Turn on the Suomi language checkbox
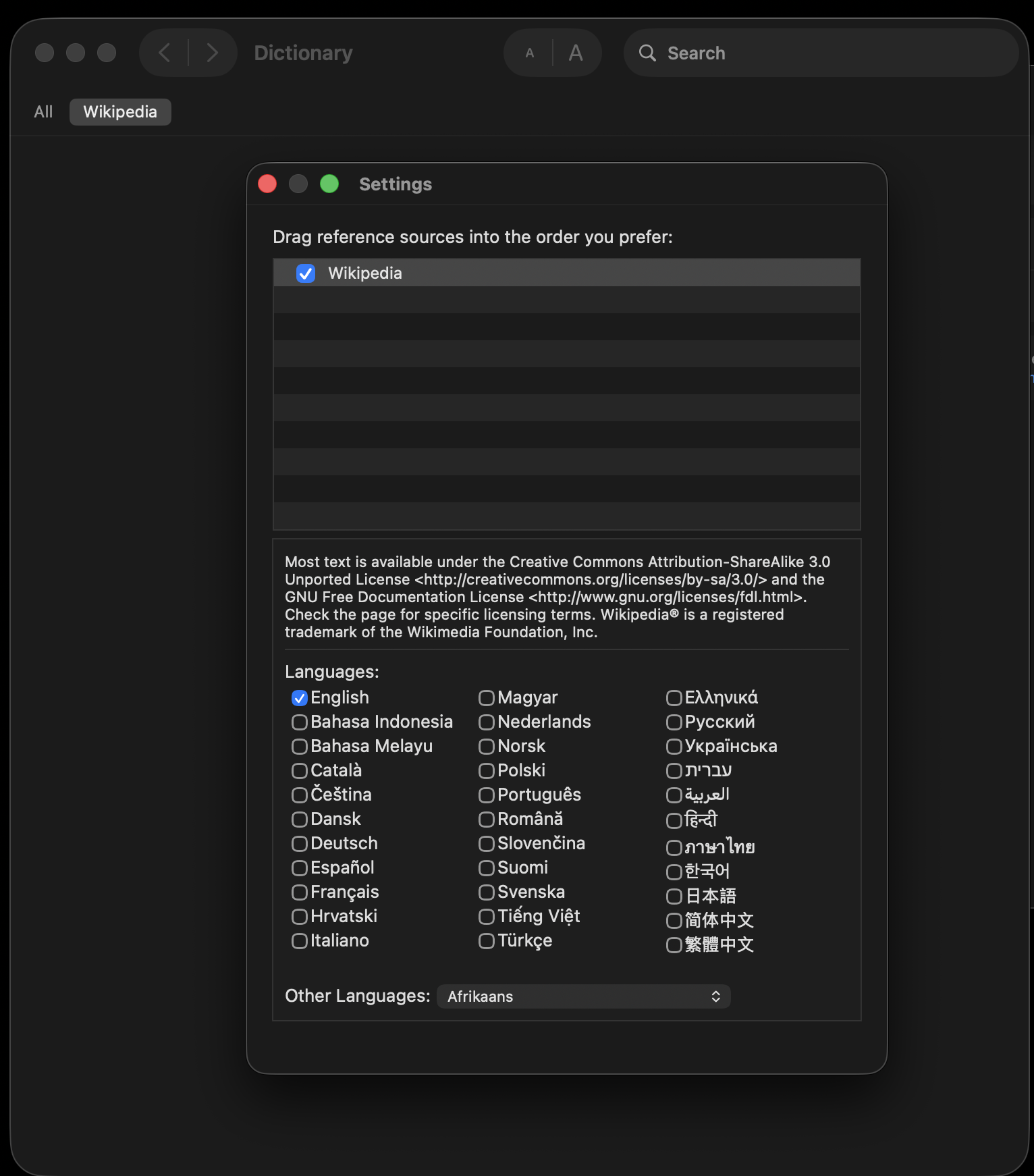The height and width of the screenshot is (1176, 1034). click(x=487, y=868)
